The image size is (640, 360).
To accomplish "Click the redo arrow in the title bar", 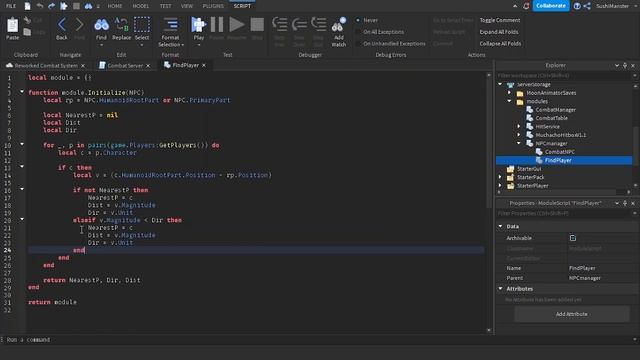I will (51, 6).
